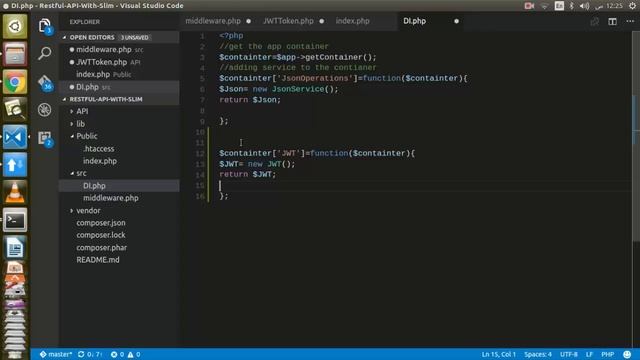
Task: Switch to the JWTToken.php tab
Action: click(293, 21)
